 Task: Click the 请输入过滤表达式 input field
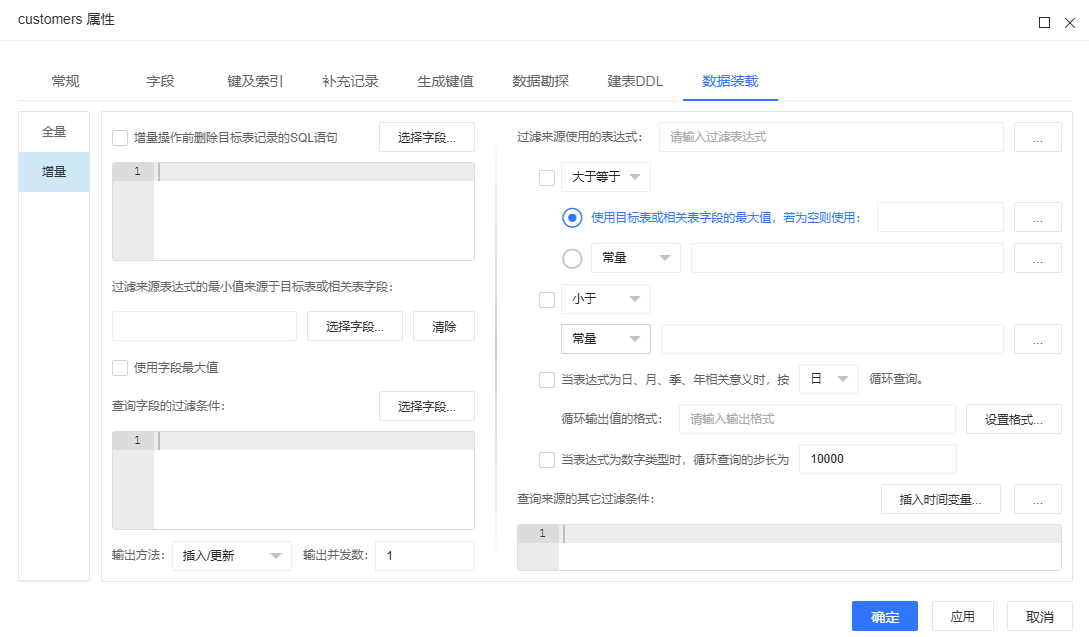(x=831, y=137)
